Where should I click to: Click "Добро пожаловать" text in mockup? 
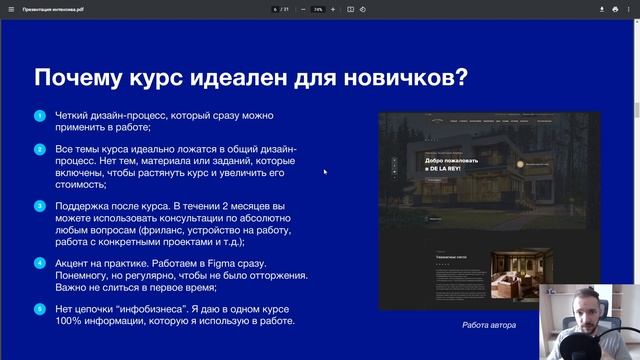(451, 160)
